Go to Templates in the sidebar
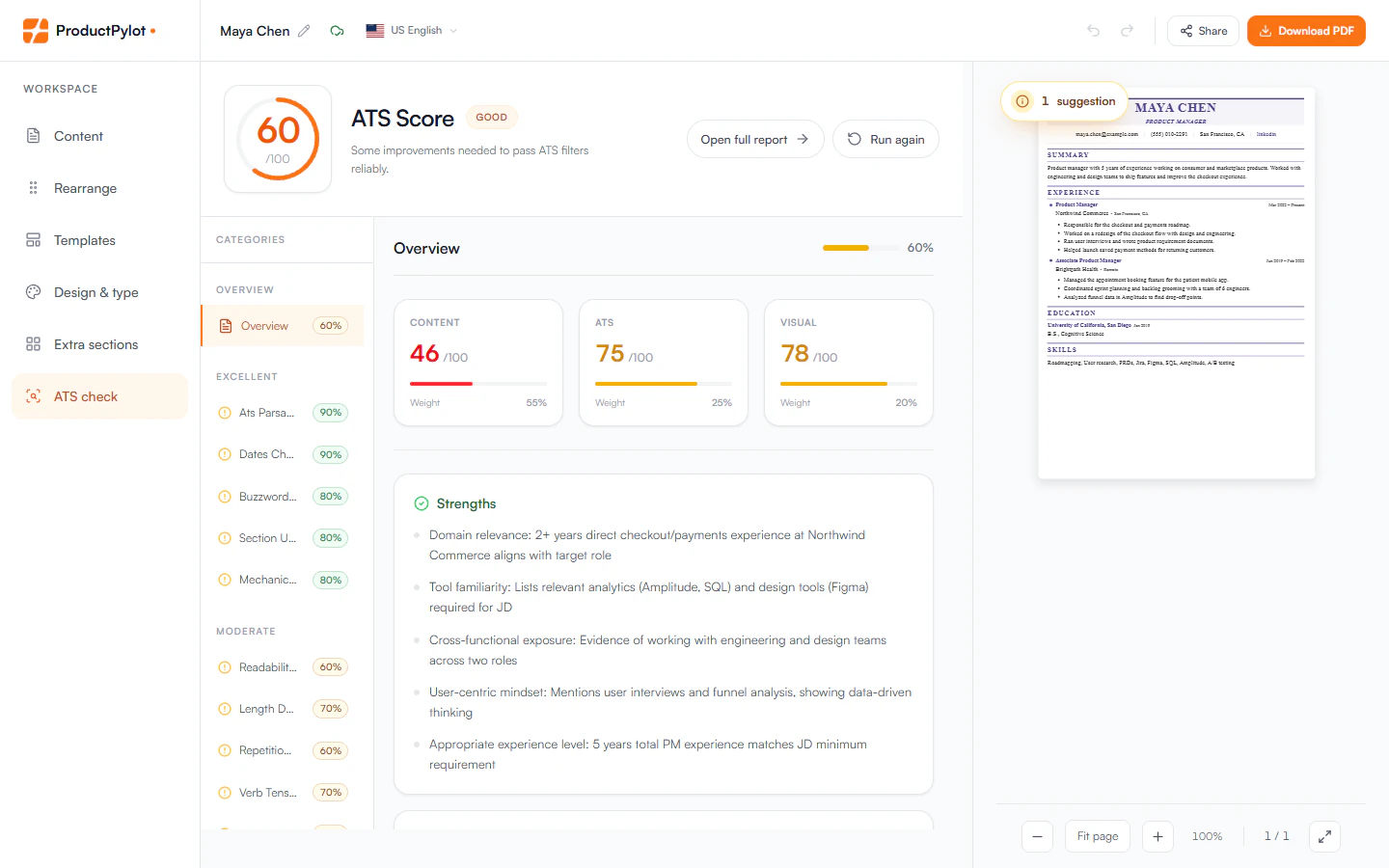 pos(99,240)
